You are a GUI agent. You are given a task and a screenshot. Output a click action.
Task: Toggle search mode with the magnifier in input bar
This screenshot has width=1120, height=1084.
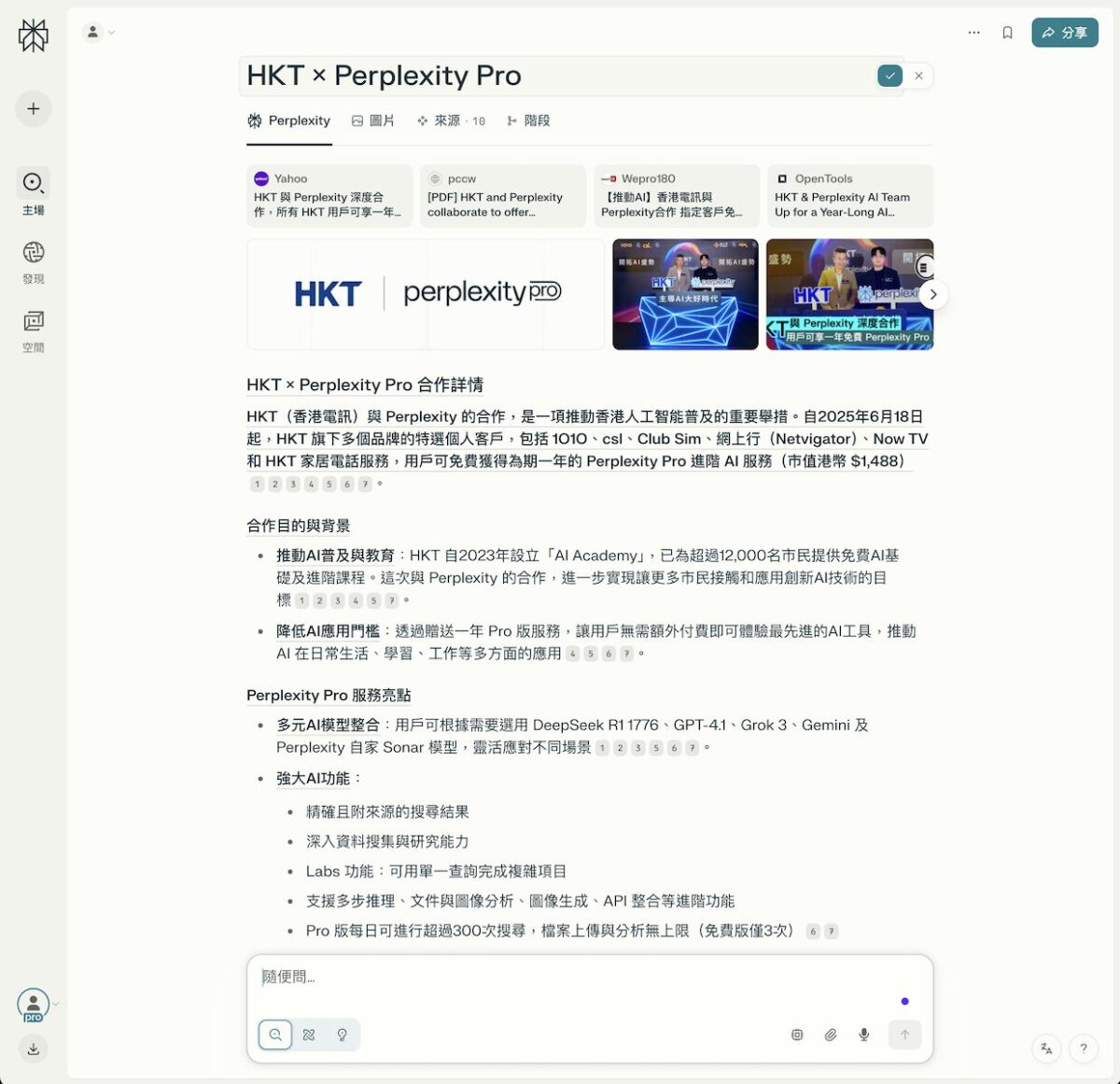(x=274, y=1035)
